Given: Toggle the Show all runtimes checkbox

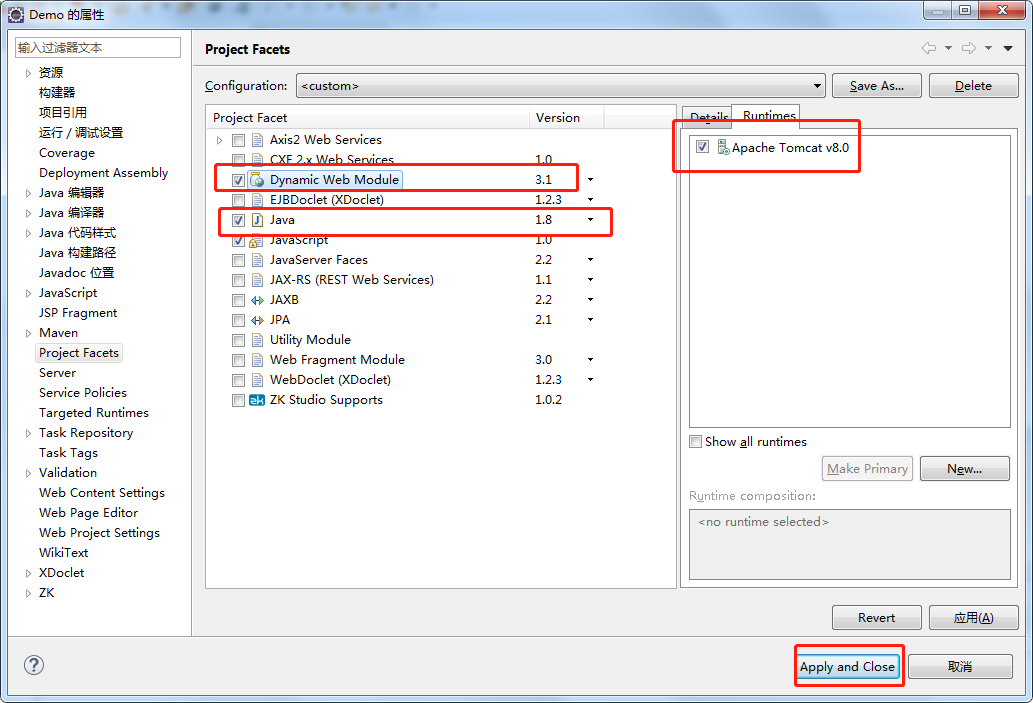Looking at the screenshot, I should [x=695, y=441].
